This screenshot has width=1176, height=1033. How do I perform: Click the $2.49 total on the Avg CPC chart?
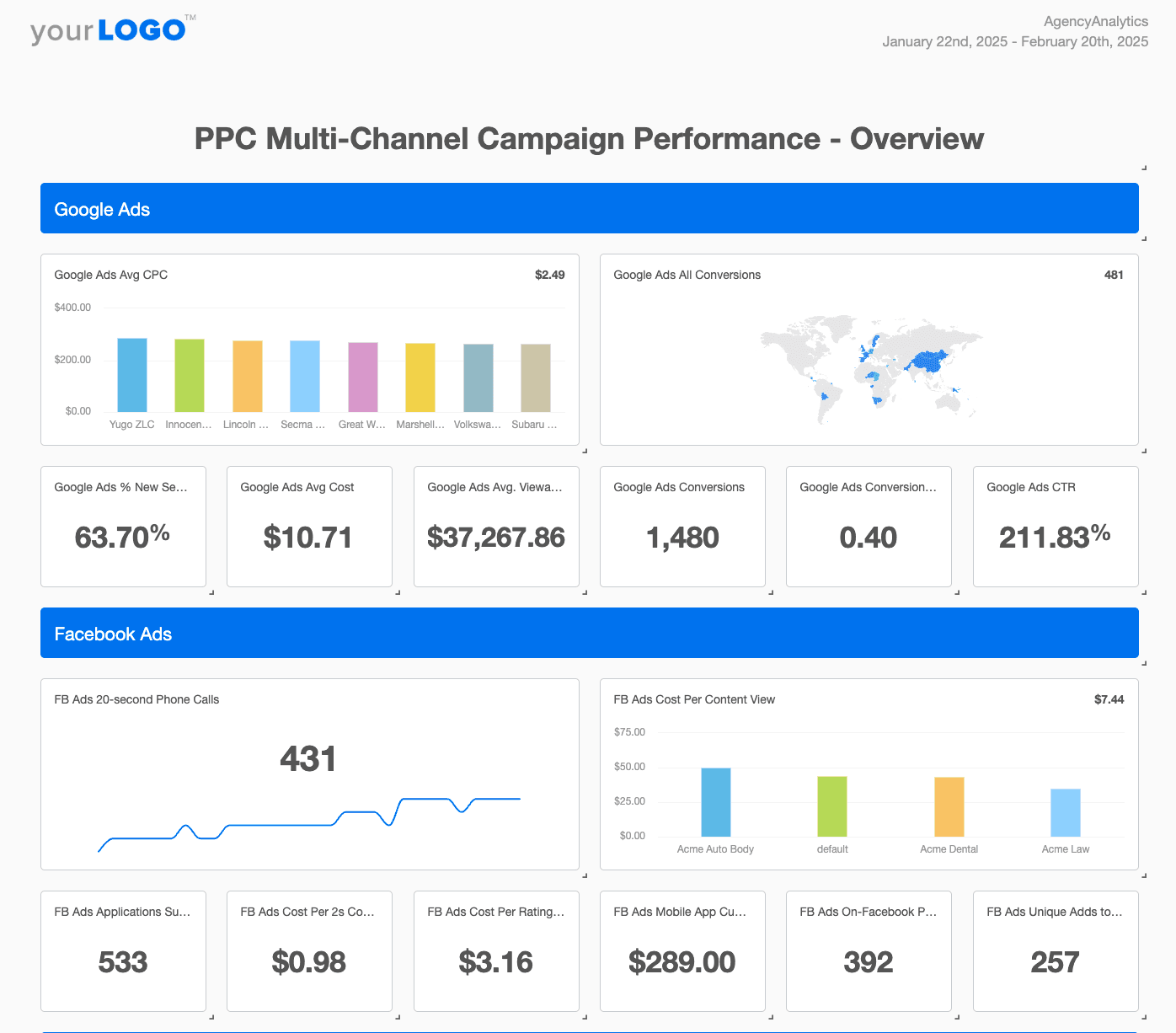tap(549, 275)
